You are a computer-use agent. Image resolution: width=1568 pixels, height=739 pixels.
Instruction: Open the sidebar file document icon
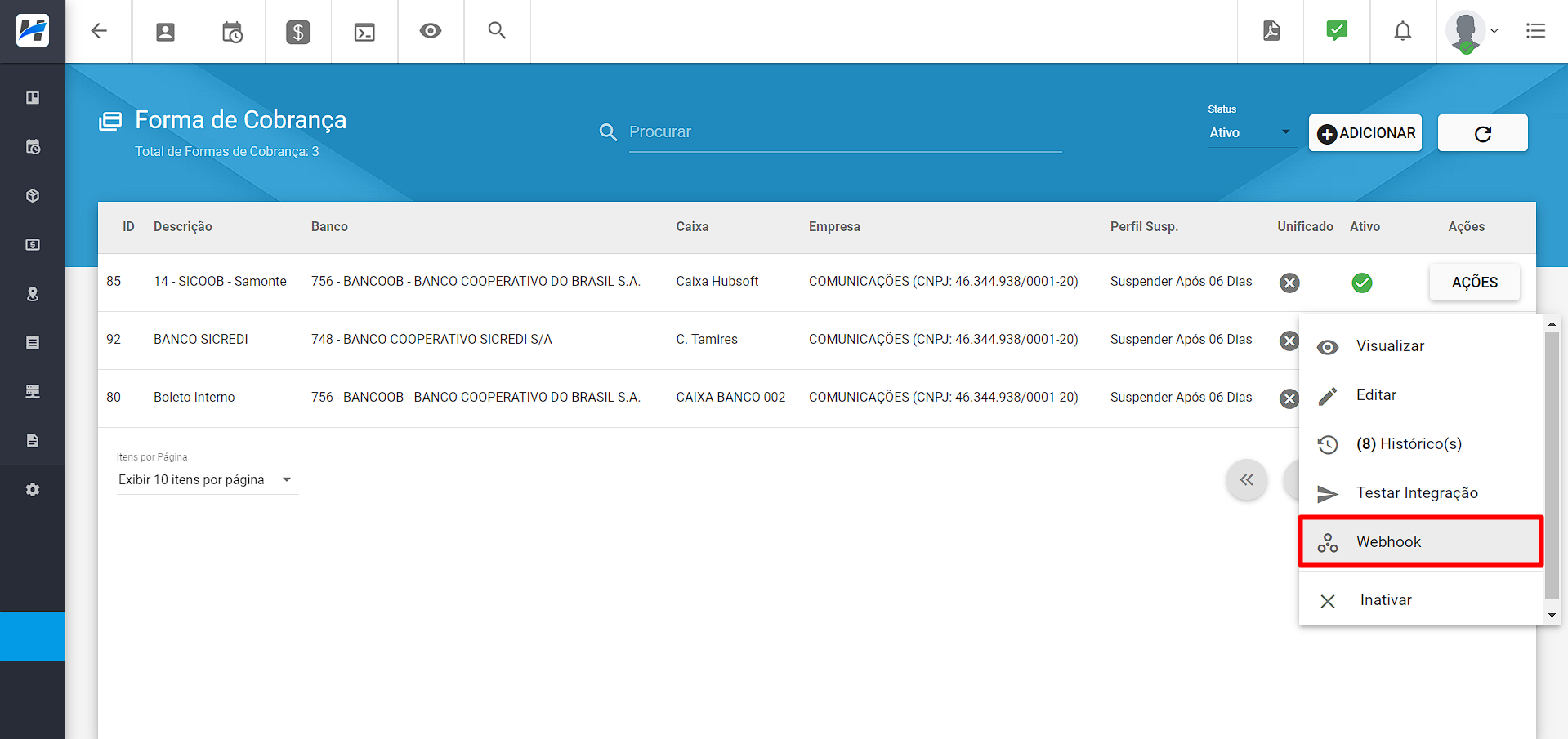(x=33, y=441)
